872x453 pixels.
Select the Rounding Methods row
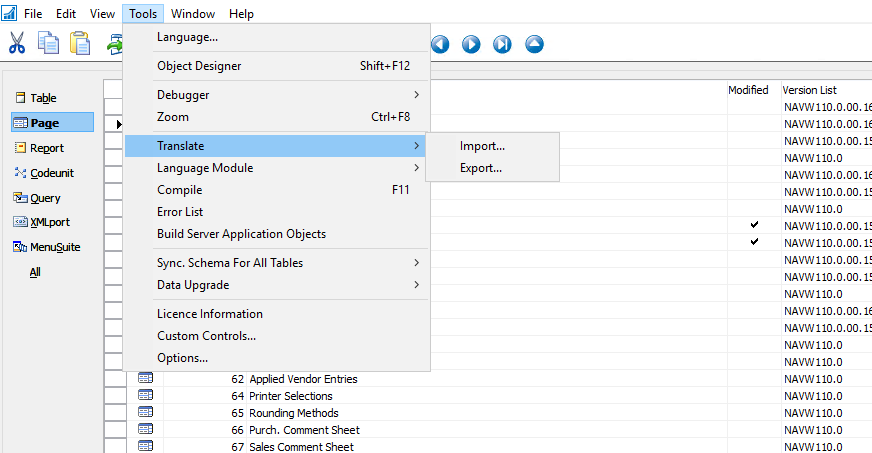point(293,413)
